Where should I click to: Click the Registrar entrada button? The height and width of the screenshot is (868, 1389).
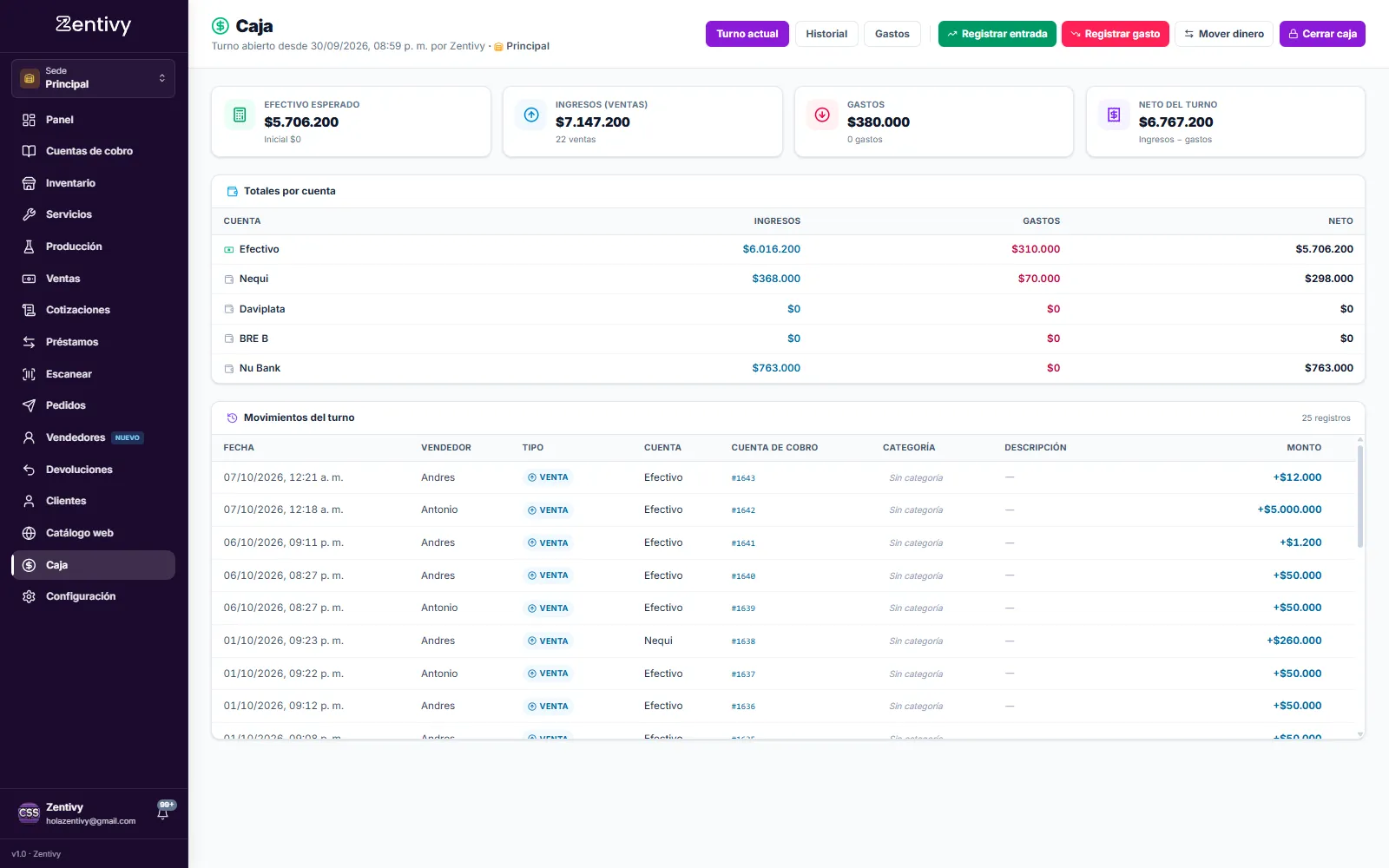point(997,34)
